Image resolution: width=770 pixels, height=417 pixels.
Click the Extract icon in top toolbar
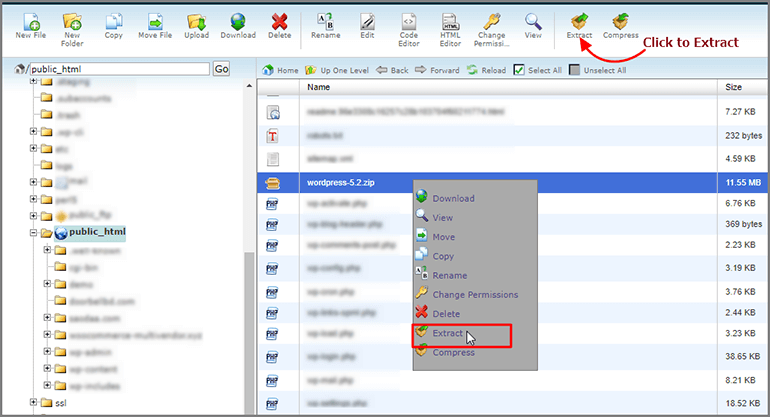(579, 23)
